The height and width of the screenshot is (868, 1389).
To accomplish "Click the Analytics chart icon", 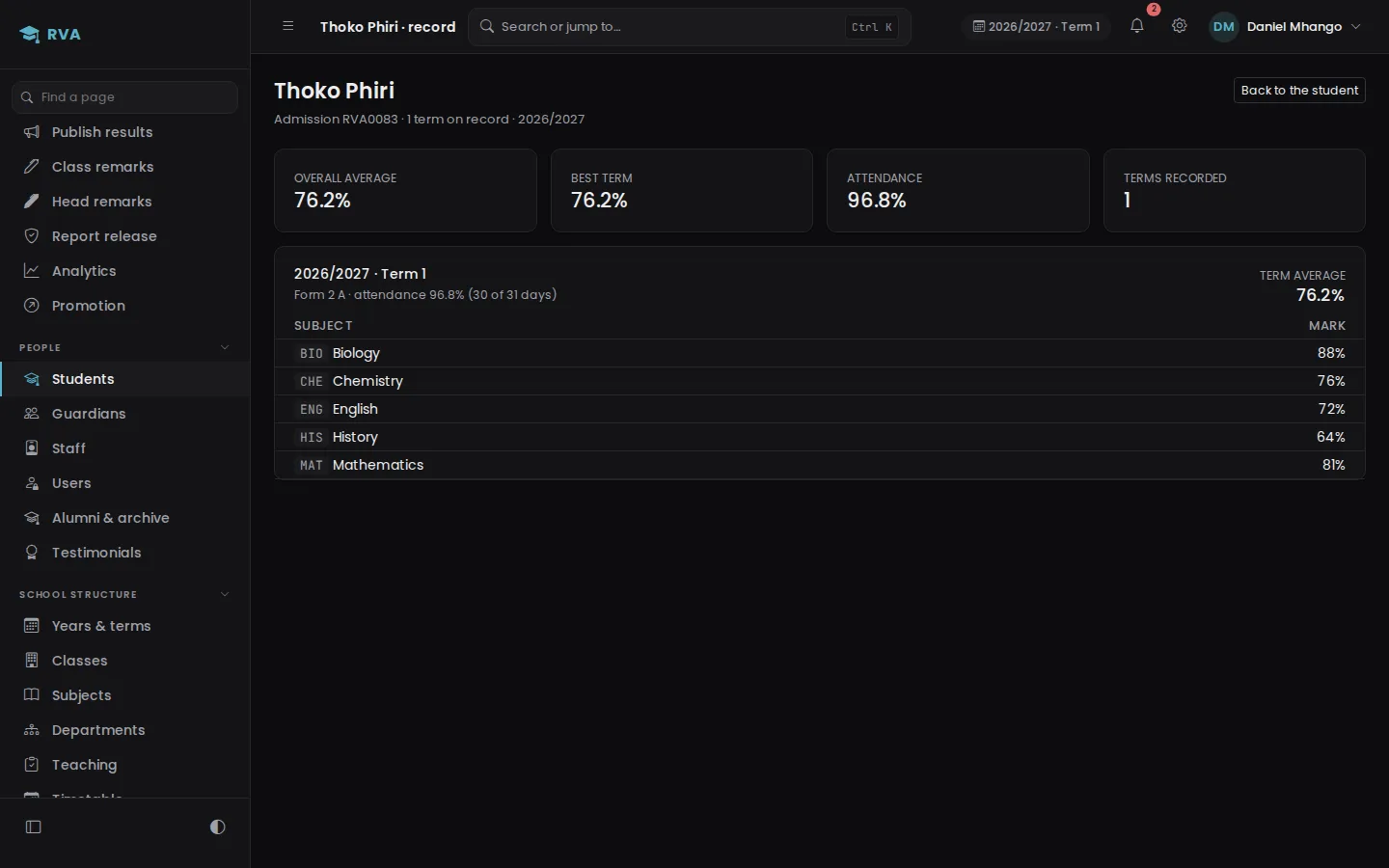I will pos(32,271).
